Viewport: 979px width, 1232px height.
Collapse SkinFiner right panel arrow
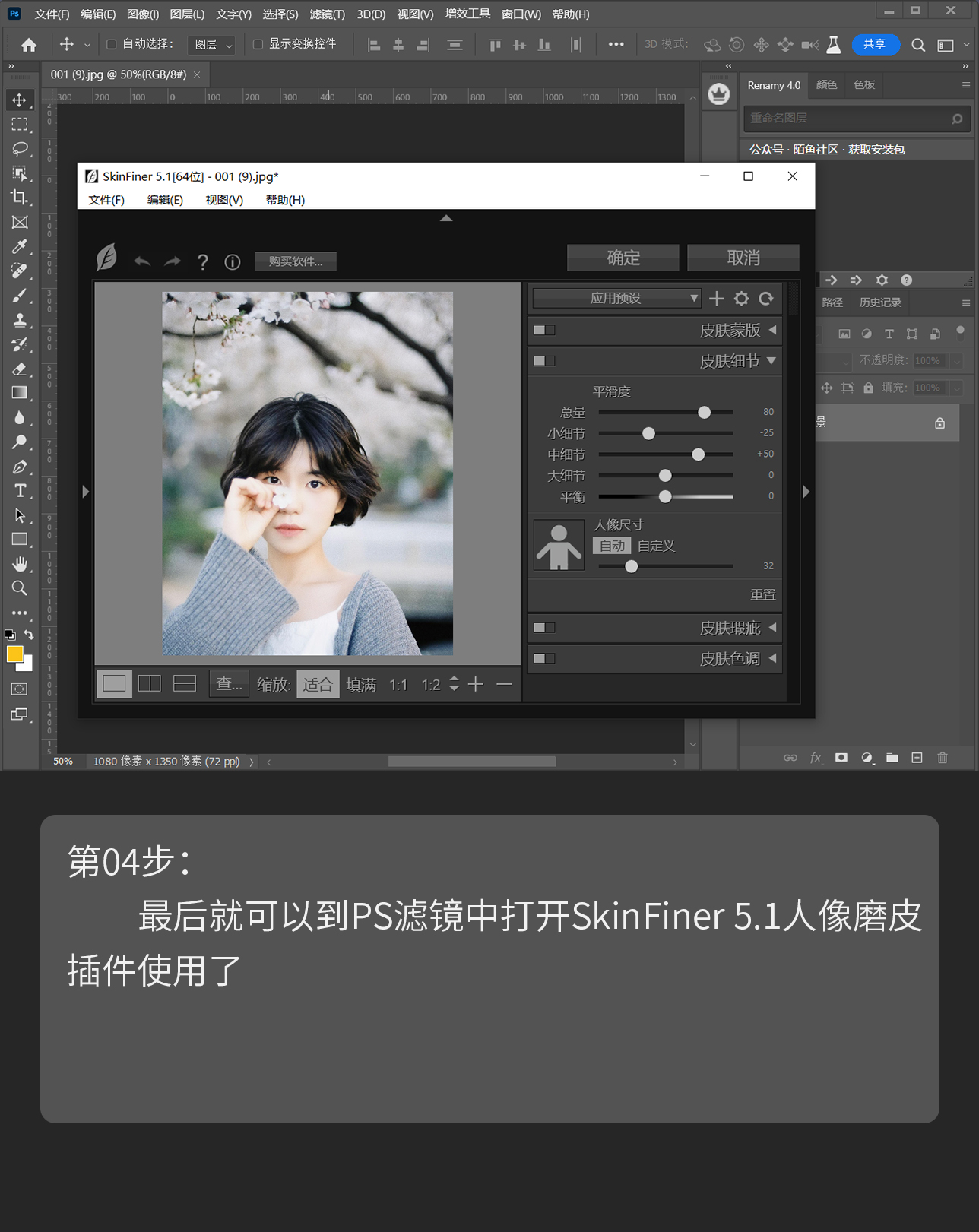point(806,492)
